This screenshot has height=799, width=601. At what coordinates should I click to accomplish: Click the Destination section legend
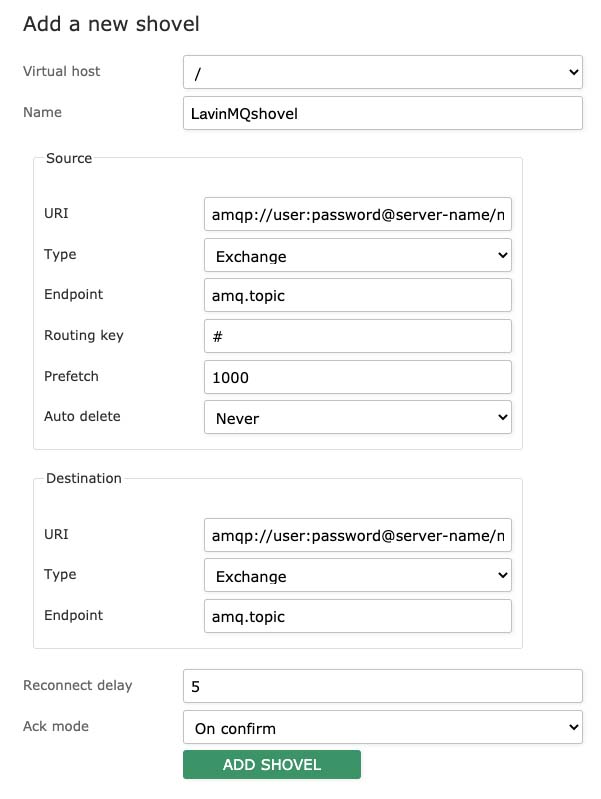click(x=84, y=478)
